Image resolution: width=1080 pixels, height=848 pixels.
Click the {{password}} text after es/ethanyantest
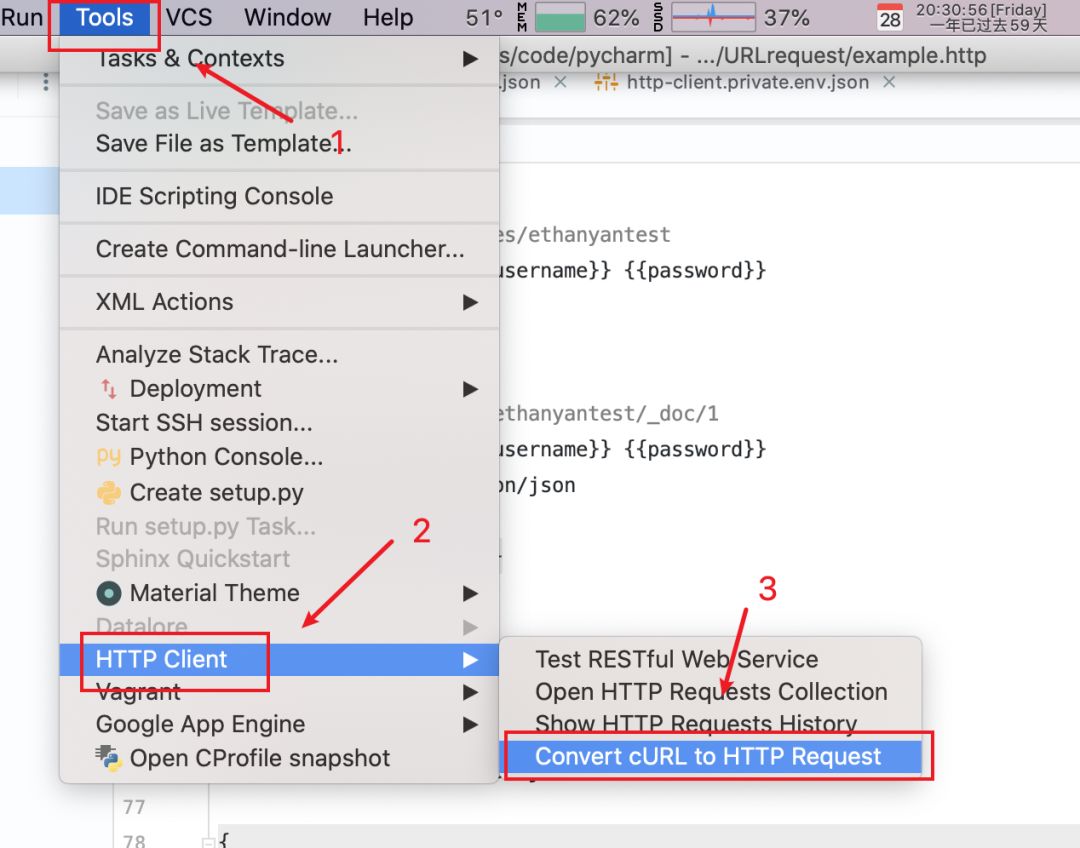[x=695, y=270]
